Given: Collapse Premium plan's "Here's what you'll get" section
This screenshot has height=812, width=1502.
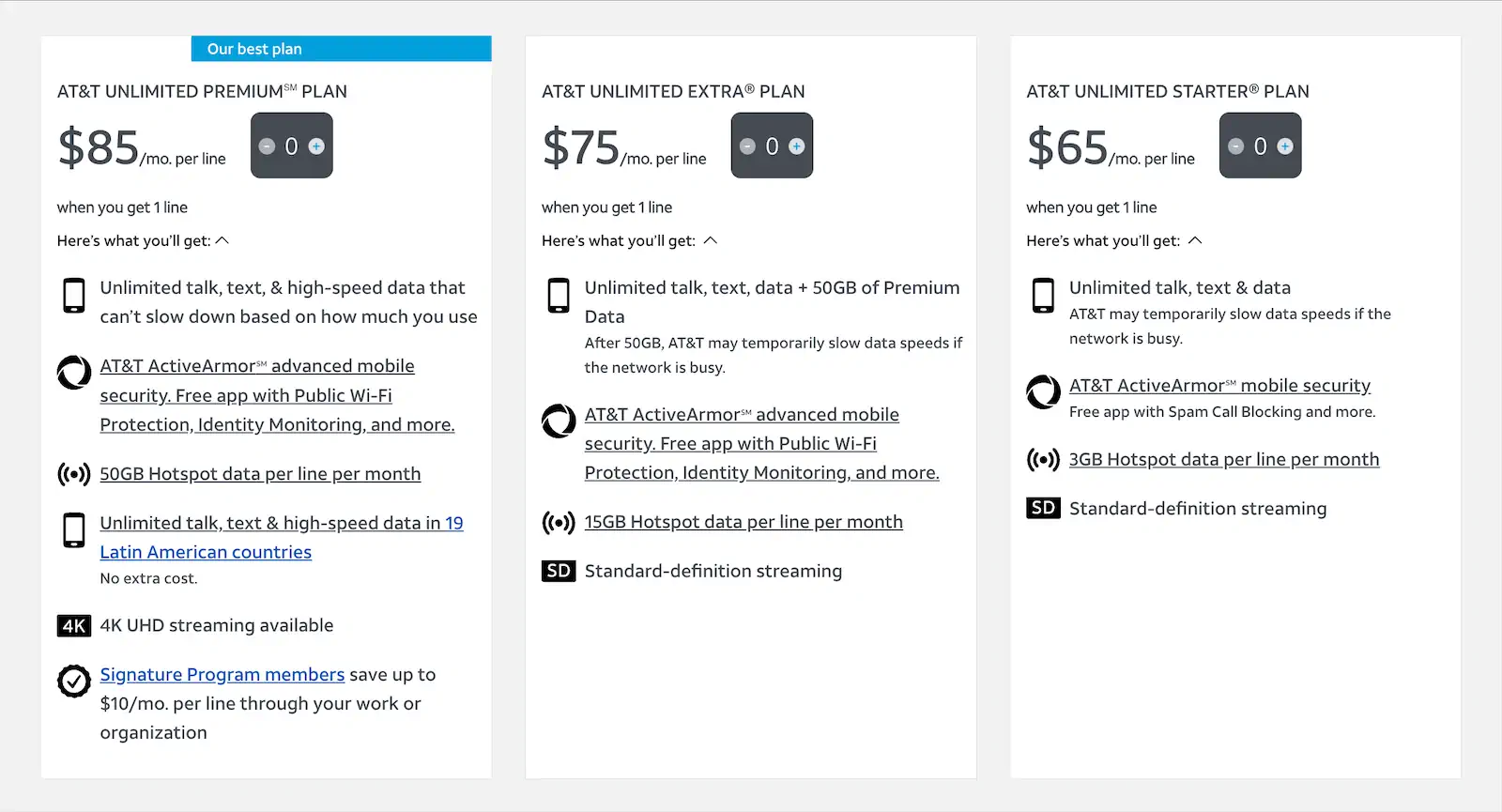Looking at the screenshot, I should (222, 241).
